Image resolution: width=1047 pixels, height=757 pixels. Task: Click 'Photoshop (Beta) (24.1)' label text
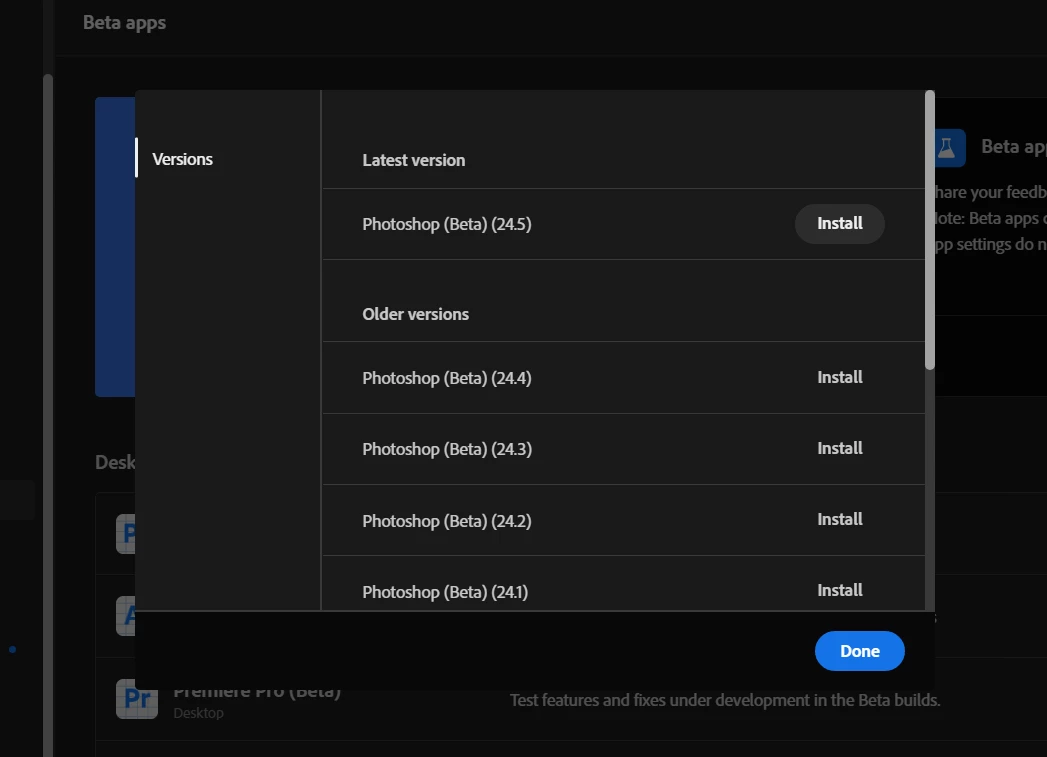pos(445,592)
